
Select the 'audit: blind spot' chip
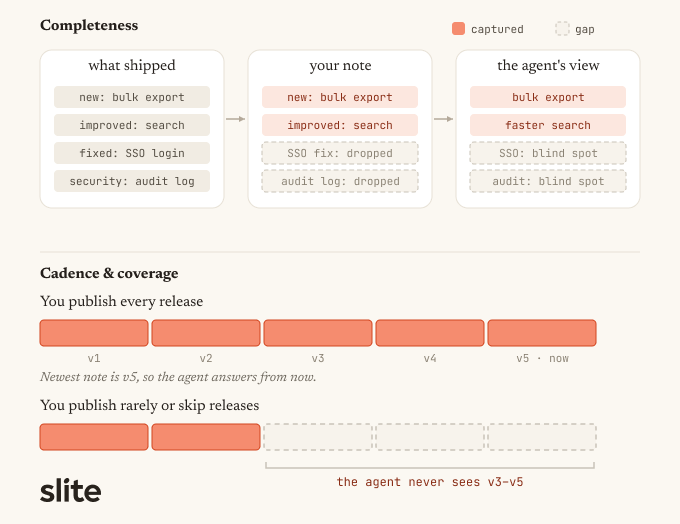[548, 181]
